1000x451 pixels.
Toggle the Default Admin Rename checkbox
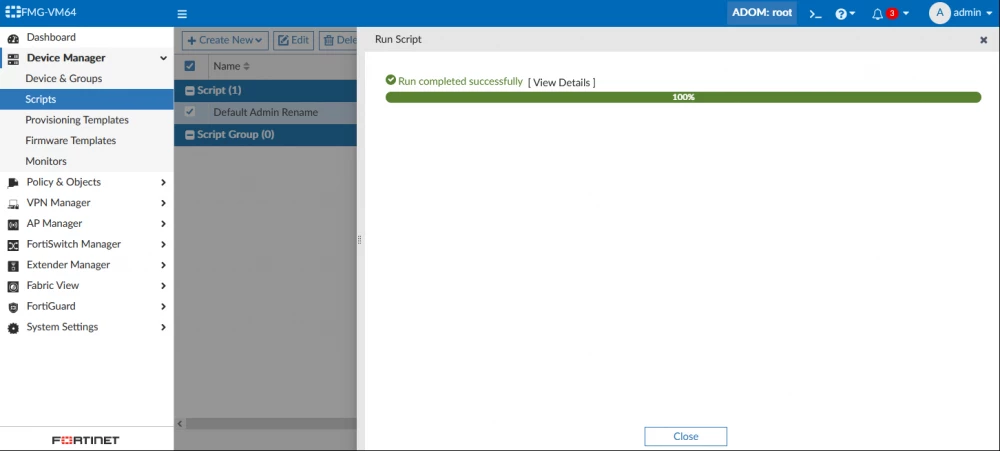(189, 112)
